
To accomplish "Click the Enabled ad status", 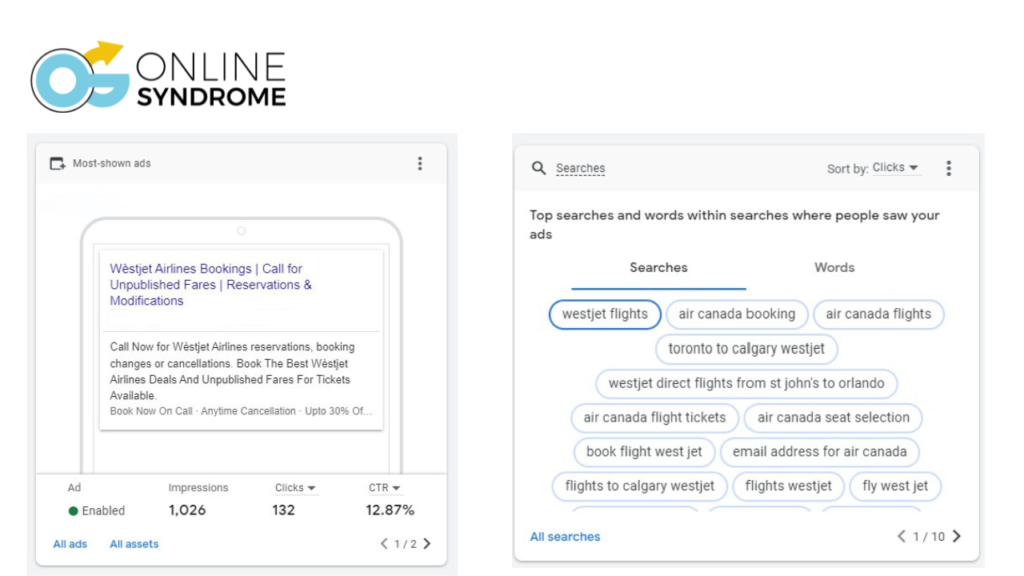I will click(x=97, y=511).
